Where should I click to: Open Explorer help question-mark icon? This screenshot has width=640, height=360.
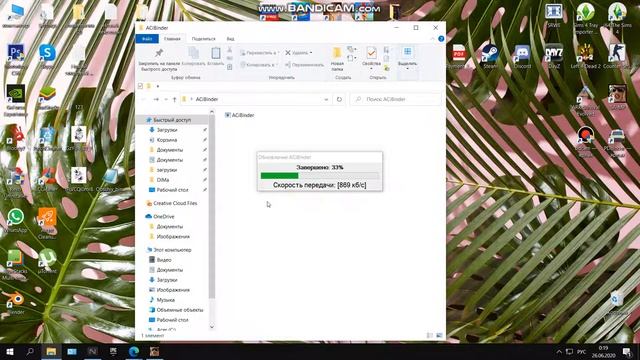441,39
